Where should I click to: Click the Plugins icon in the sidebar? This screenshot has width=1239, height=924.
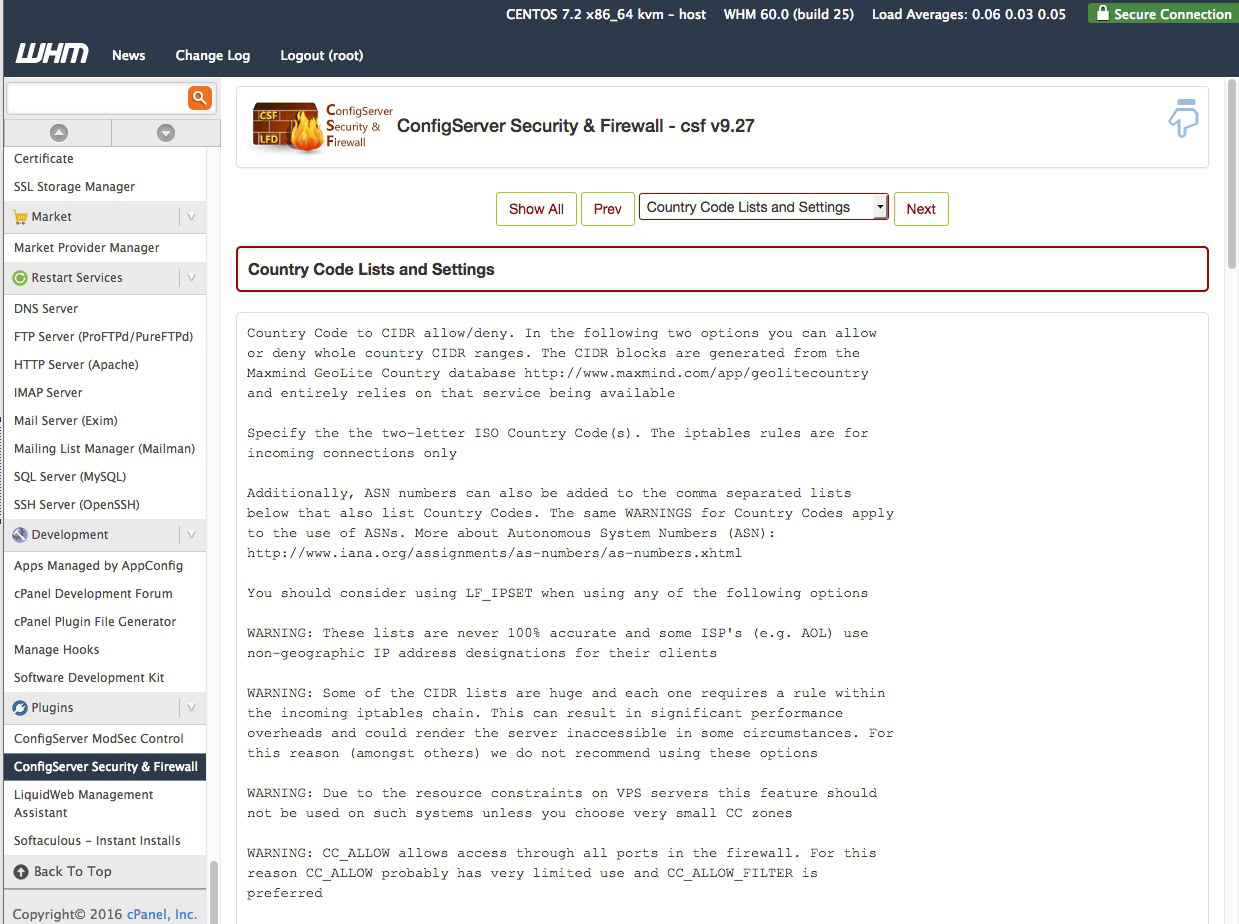coord(21,707)
